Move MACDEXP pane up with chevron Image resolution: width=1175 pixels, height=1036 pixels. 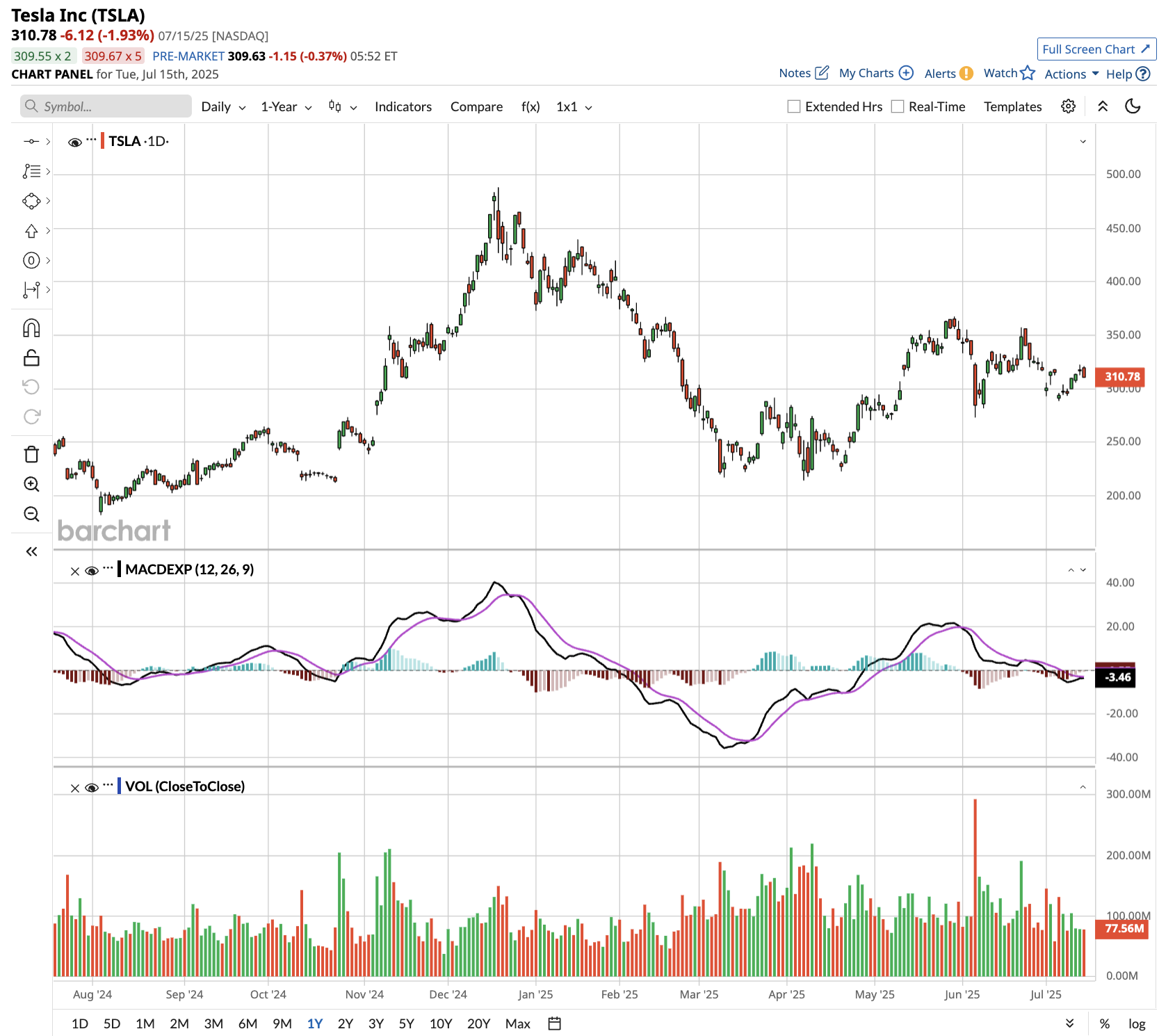(x=1071, y=570)
